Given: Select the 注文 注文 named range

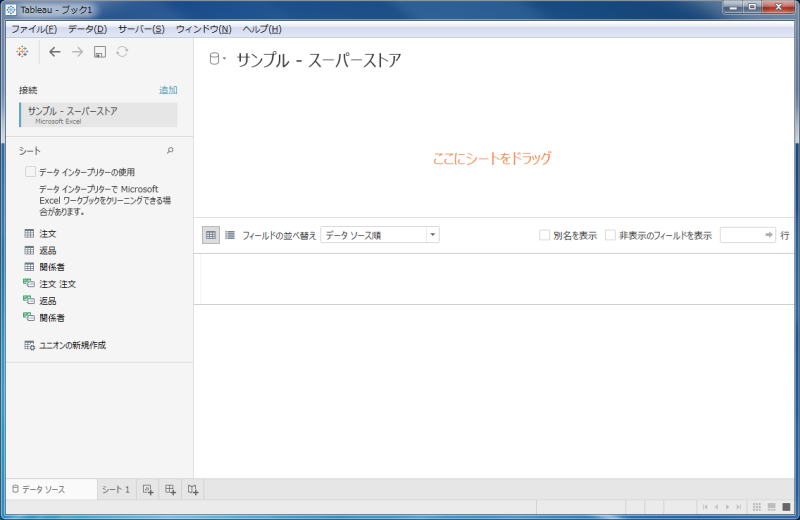Looking at the screenshot, I should 49,284.
